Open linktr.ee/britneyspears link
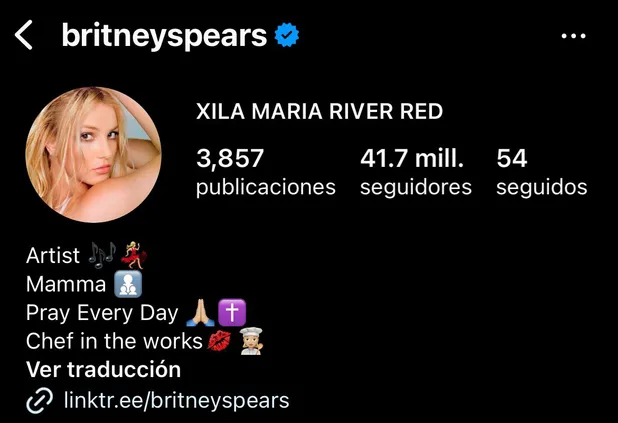 click(x=177, y=401)
